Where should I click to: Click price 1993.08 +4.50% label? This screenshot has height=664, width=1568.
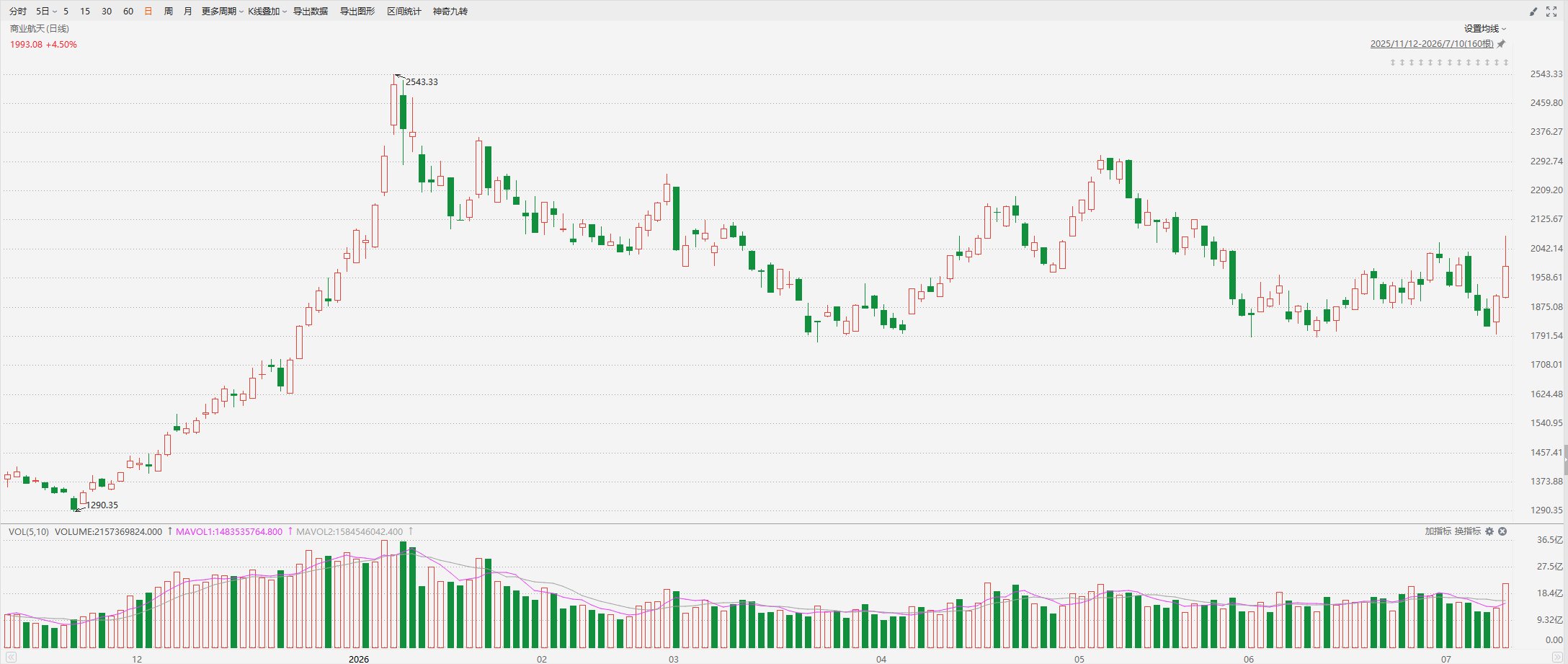[x=43, y=45]
